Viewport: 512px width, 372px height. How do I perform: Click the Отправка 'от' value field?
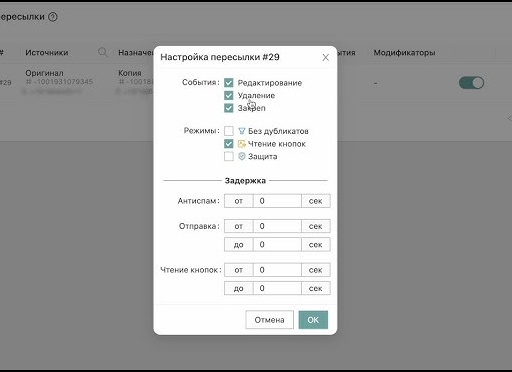click(277, 226)
